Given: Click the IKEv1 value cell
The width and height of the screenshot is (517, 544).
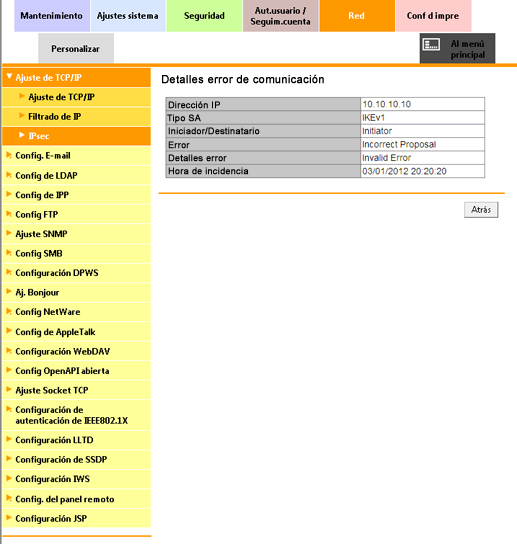Looking at the screenshot, I should point(423,118).
